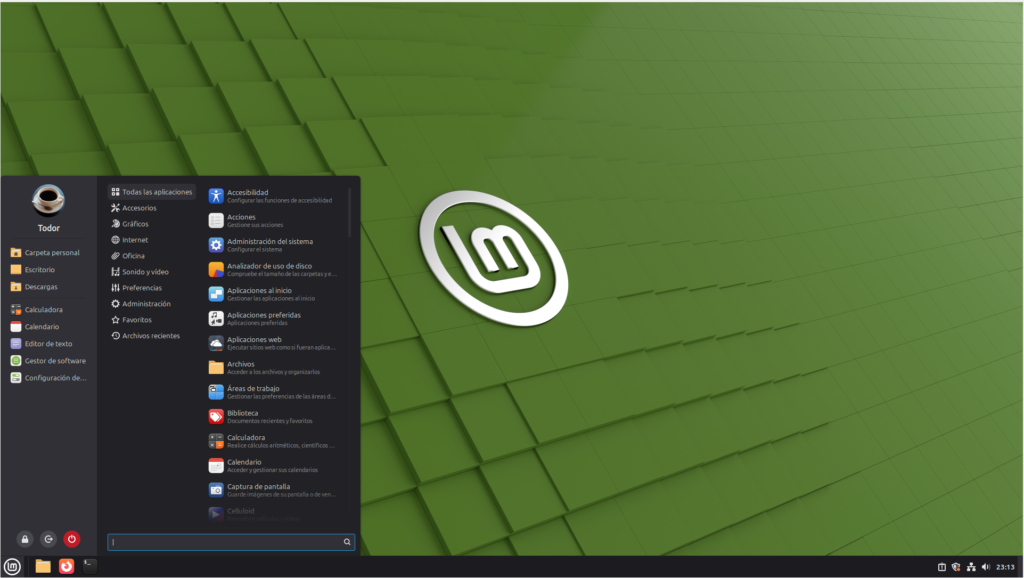Click the red power/shutdown button

point(71,539)
